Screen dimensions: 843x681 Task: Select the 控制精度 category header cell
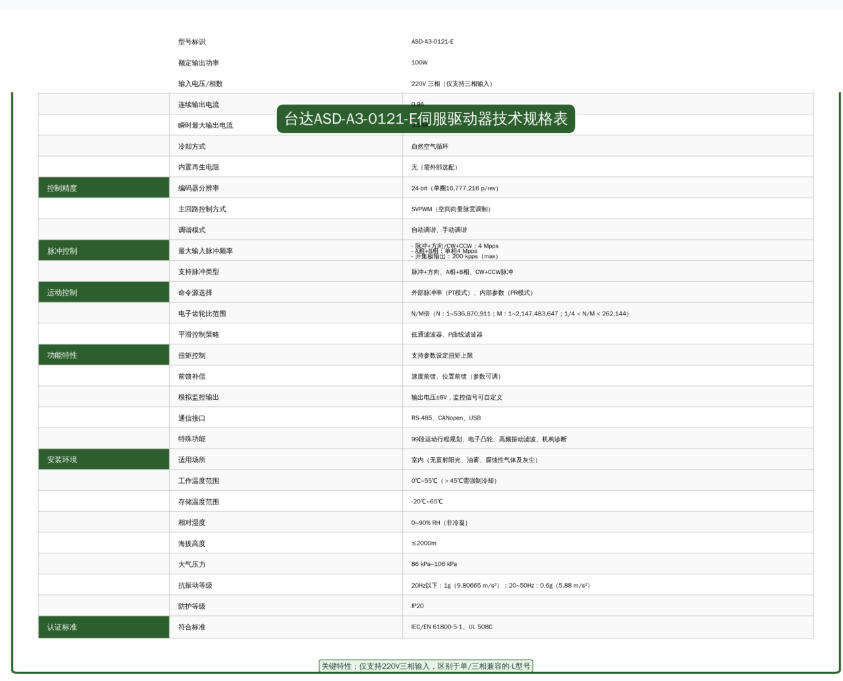coord(103,188)
